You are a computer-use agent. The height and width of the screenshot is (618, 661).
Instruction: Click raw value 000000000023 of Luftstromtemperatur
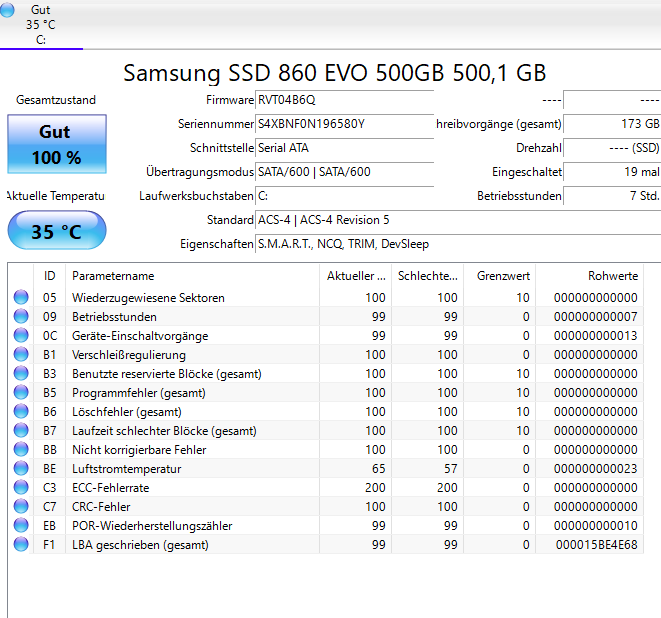click(x=596, y=468)
